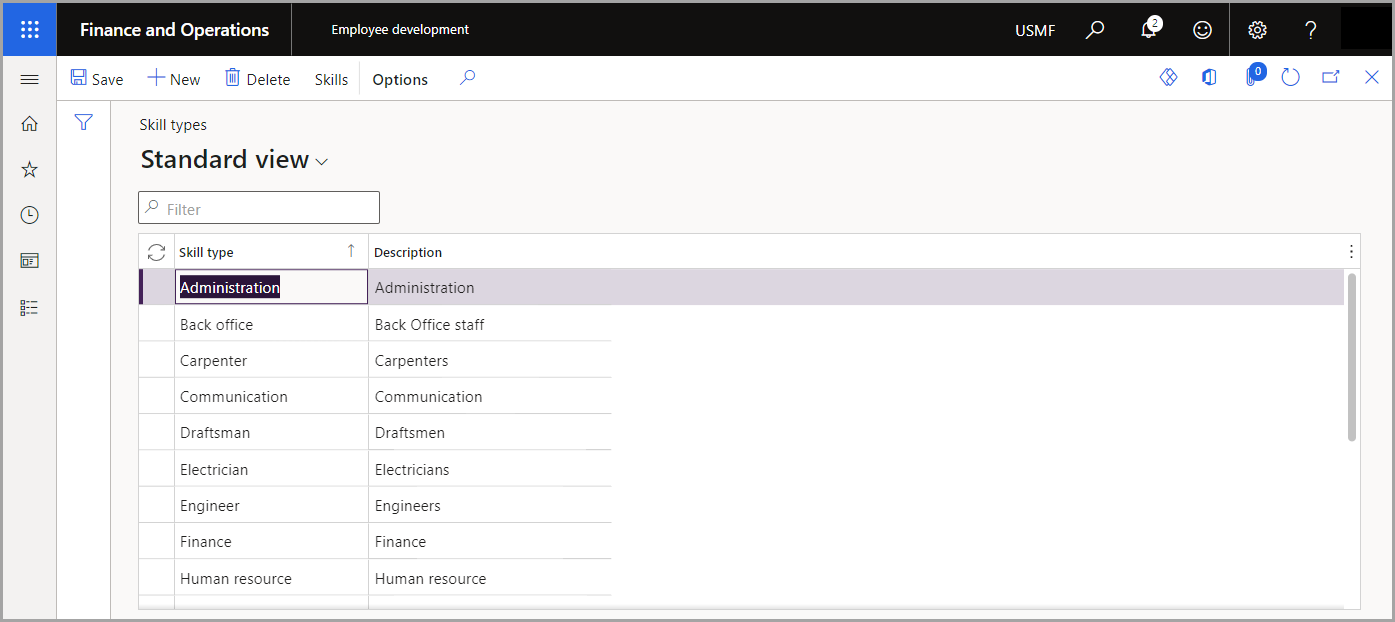Open Modules list icon in sidebar
Screen dimensions: 1395x622
tap(29, 307)
